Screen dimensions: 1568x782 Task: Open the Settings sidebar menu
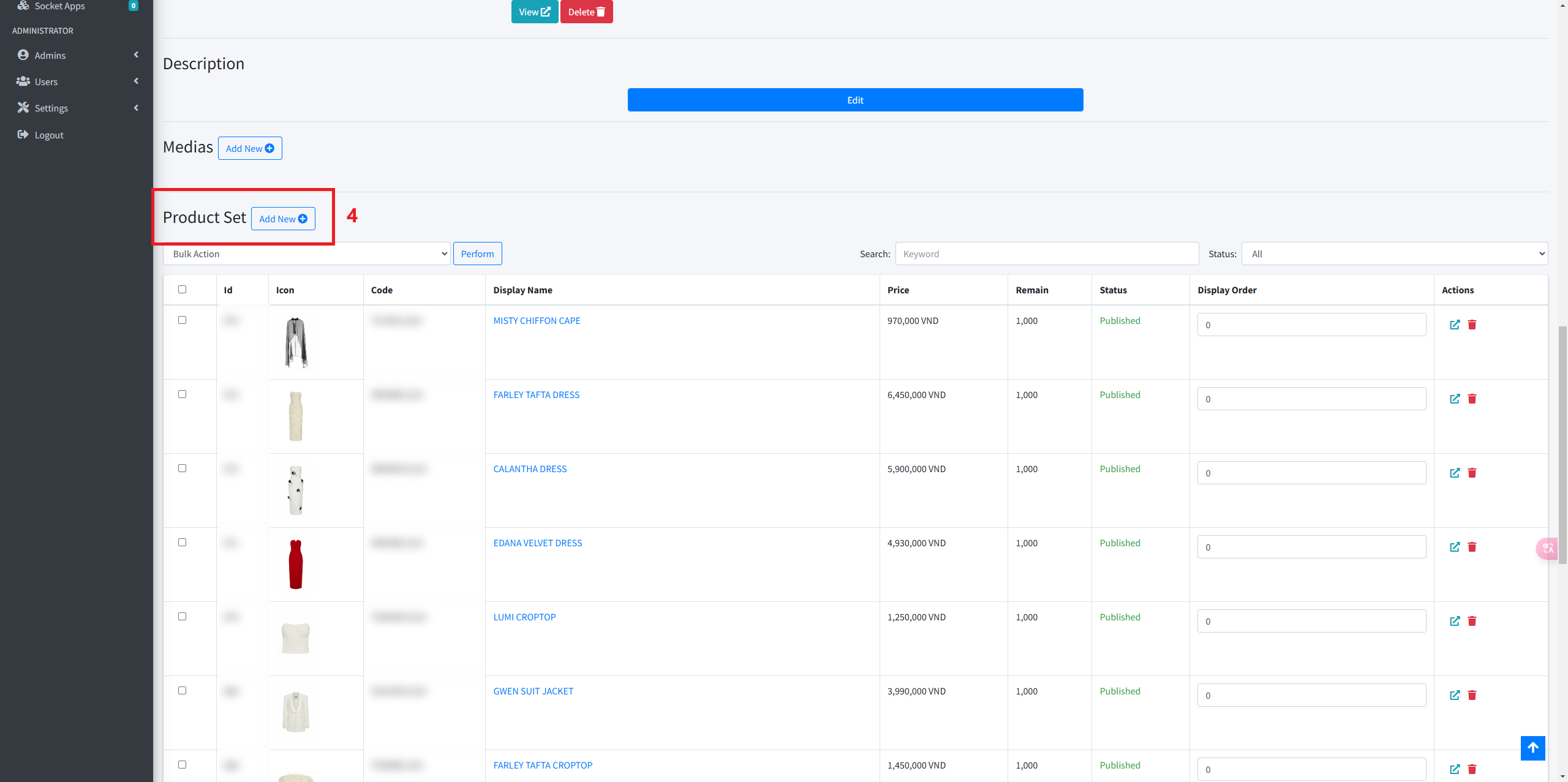[x=77, y=108]
